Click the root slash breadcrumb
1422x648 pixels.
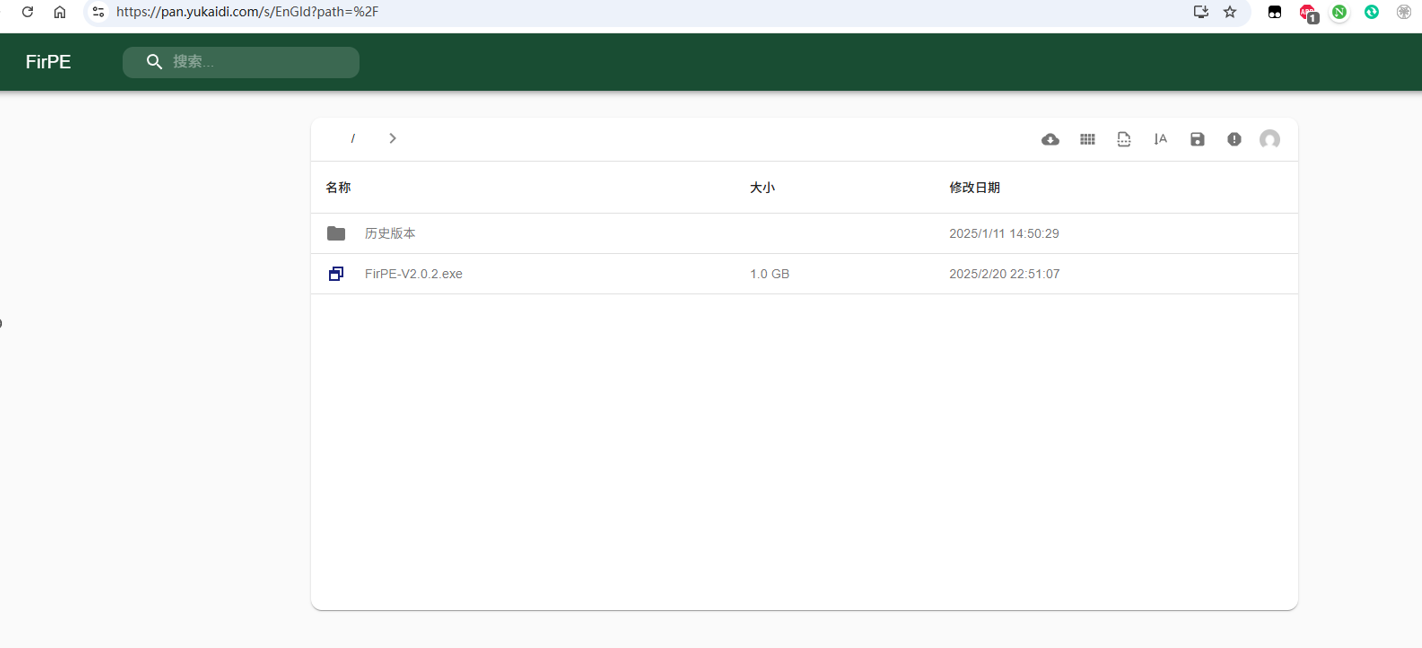coord(353,138)
